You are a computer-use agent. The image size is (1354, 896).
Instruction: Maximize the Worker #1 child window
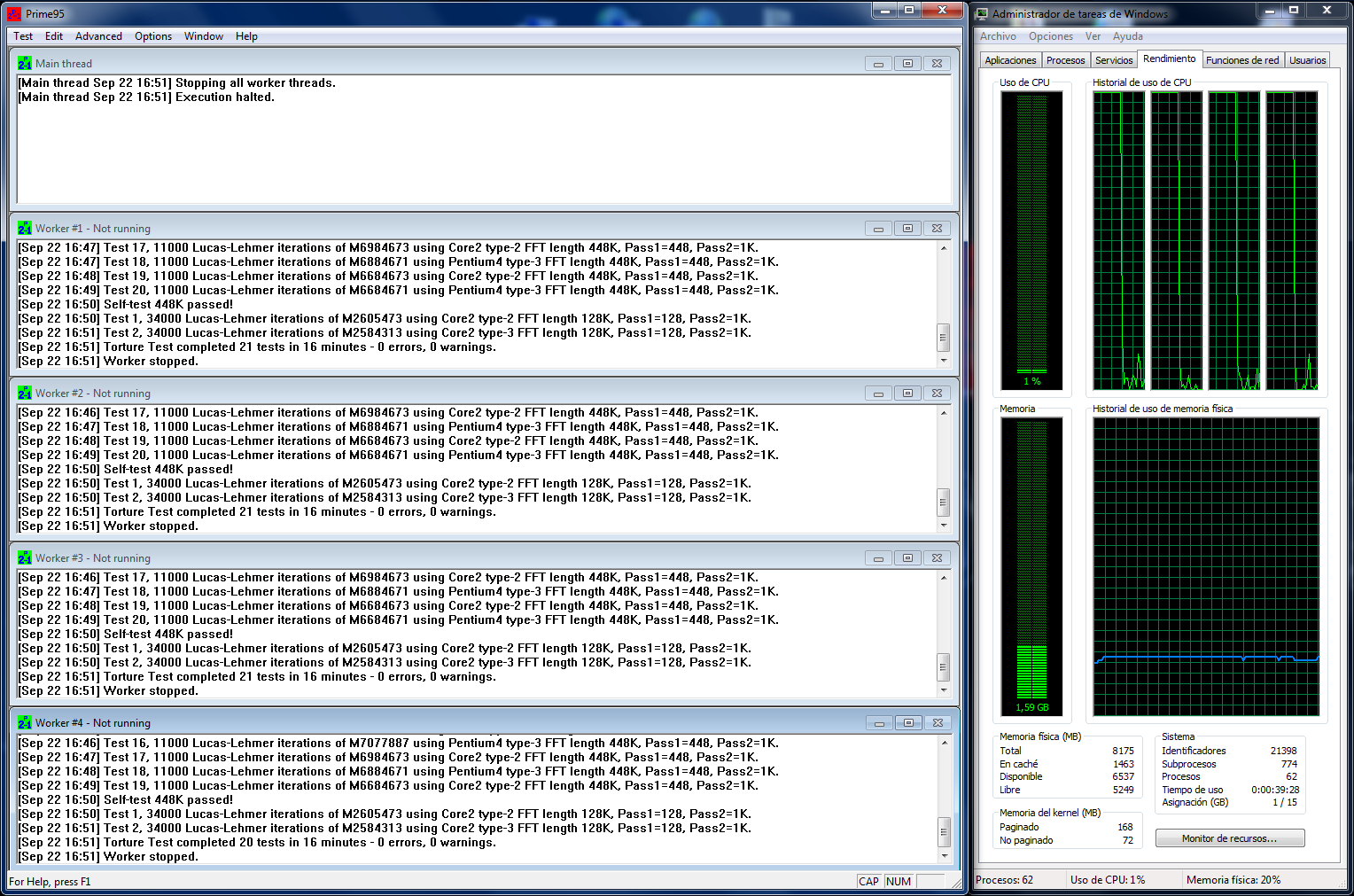[907, 229]
